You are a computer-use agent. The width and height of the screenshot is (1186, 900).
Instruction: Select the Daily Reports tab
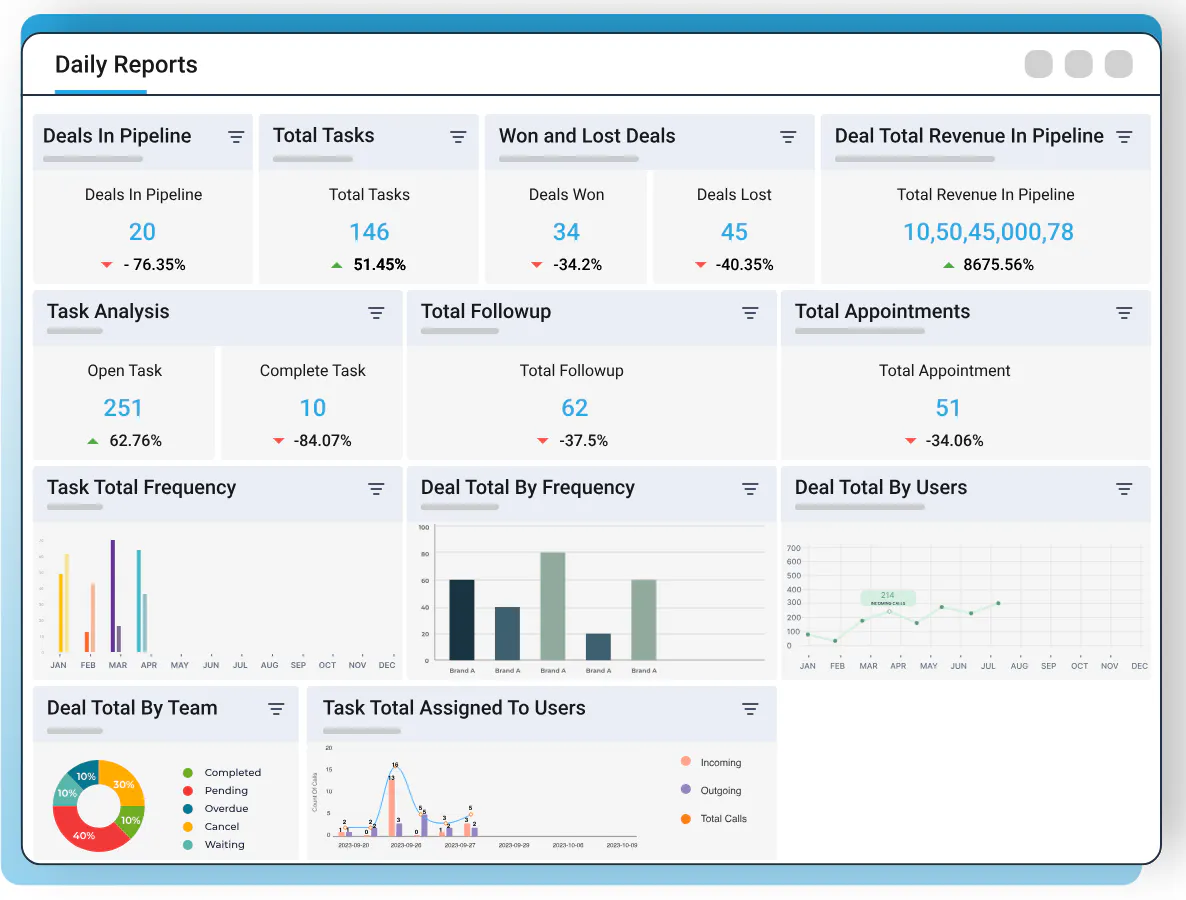click(x=126, y=65)
